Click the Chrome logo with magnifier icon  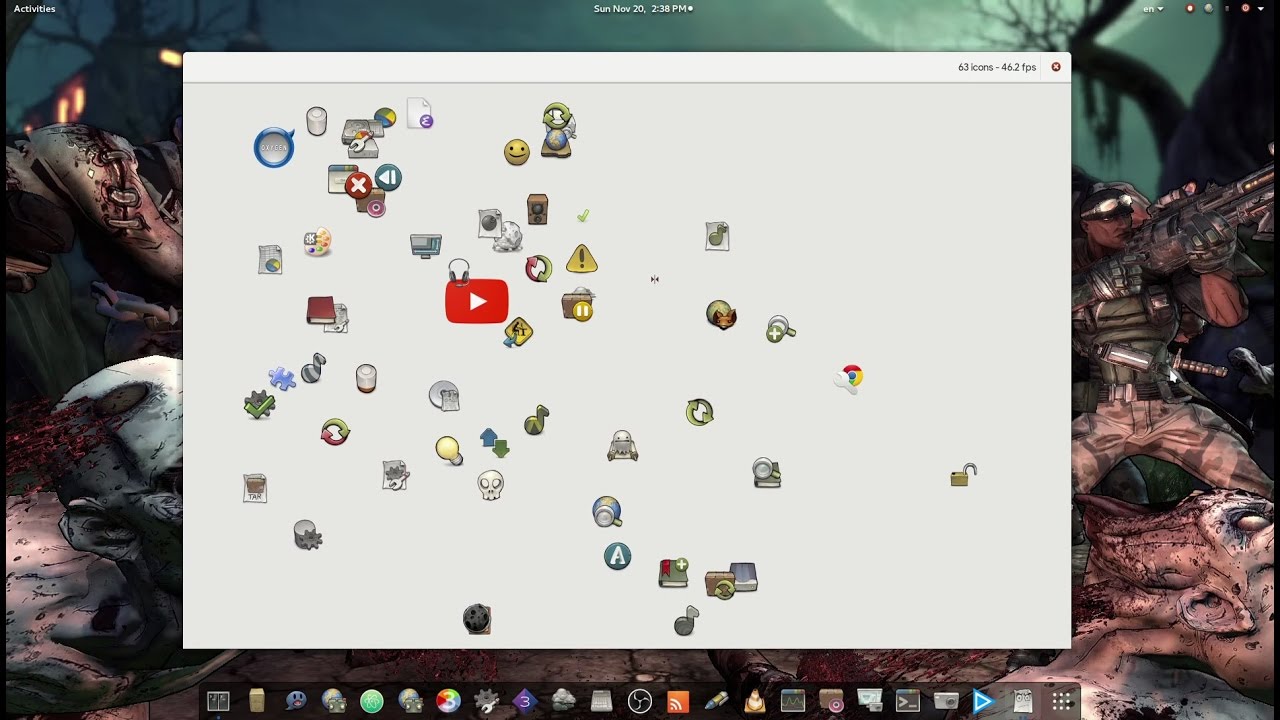[848, 378]
